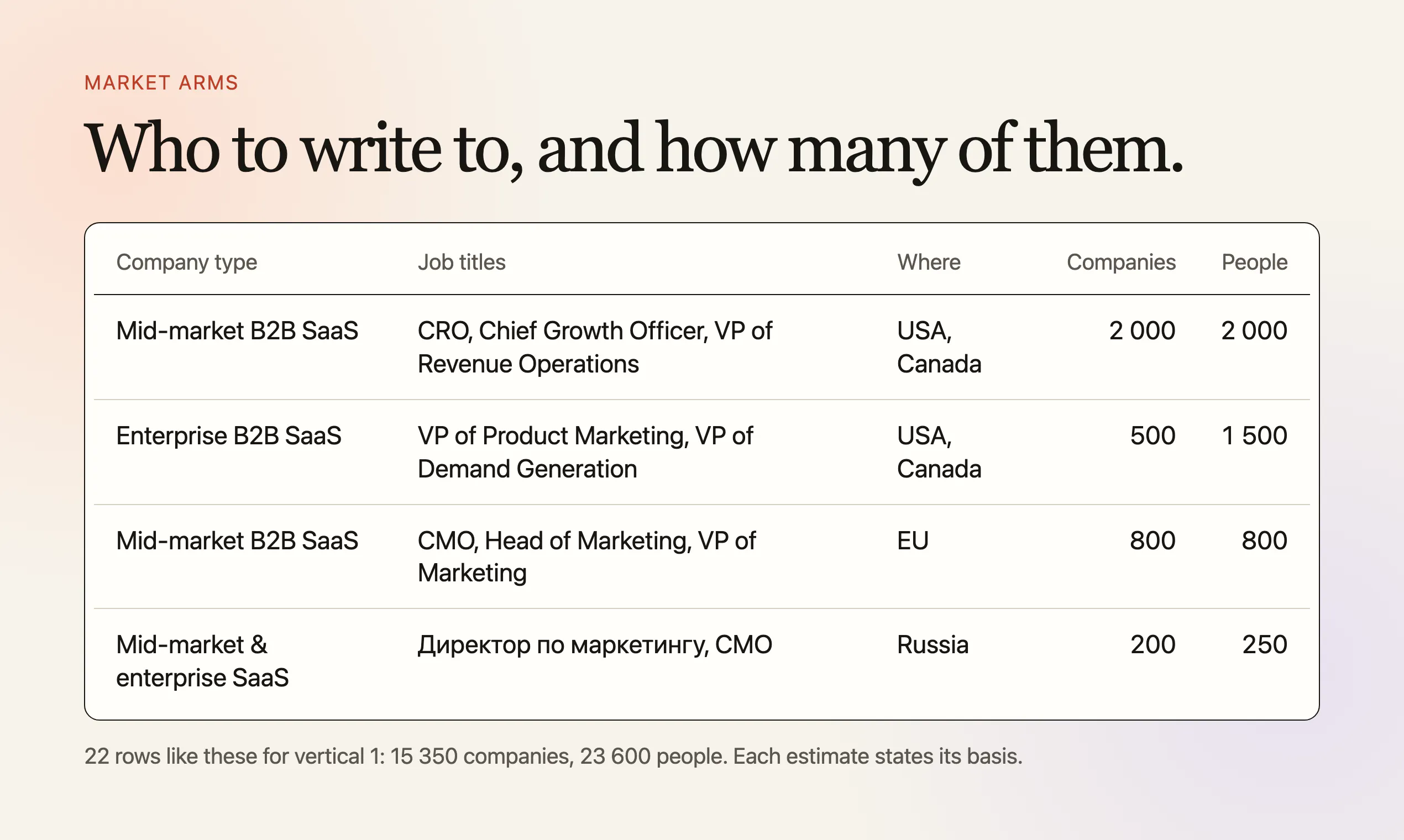
Task: Click the CRO, Chief Growth Officer cell
Action: [x=595, y=347]
